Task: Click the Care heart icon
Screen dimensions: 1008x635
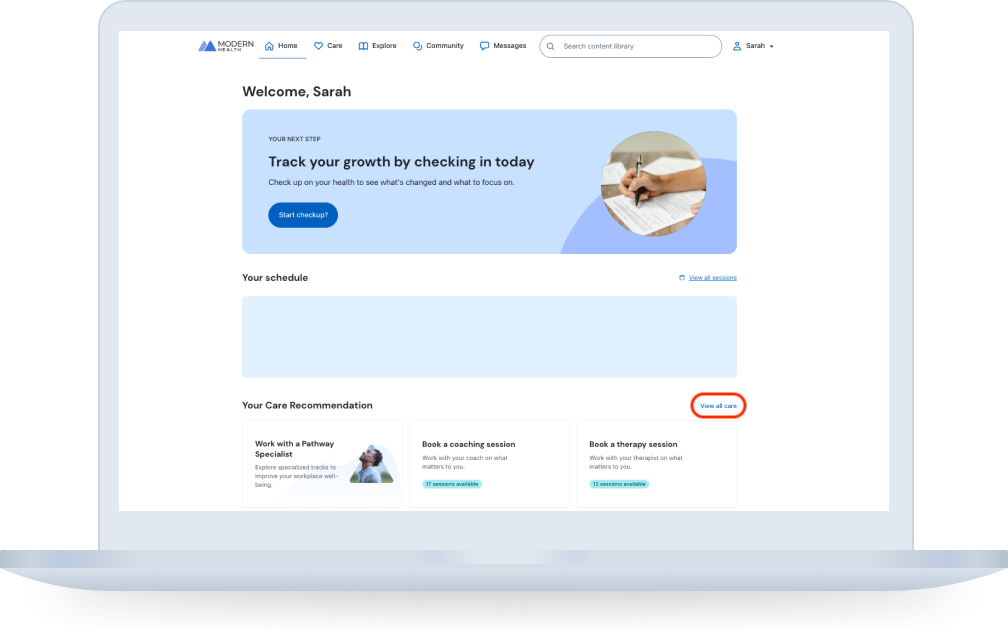Action: 318,46
